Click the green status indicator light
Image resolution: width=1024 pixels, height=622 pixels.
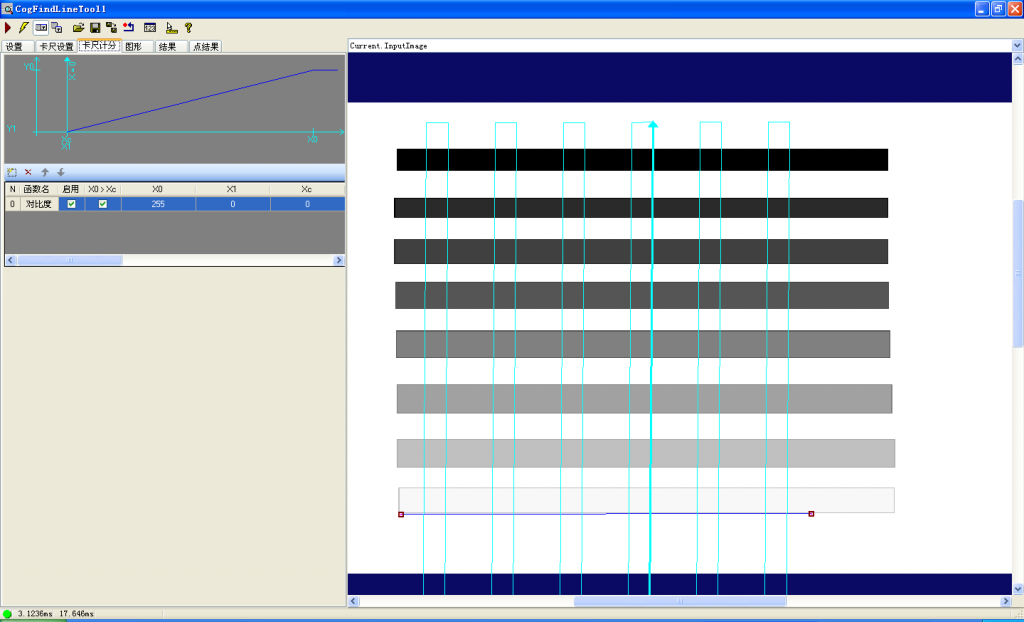click(7, 614)
